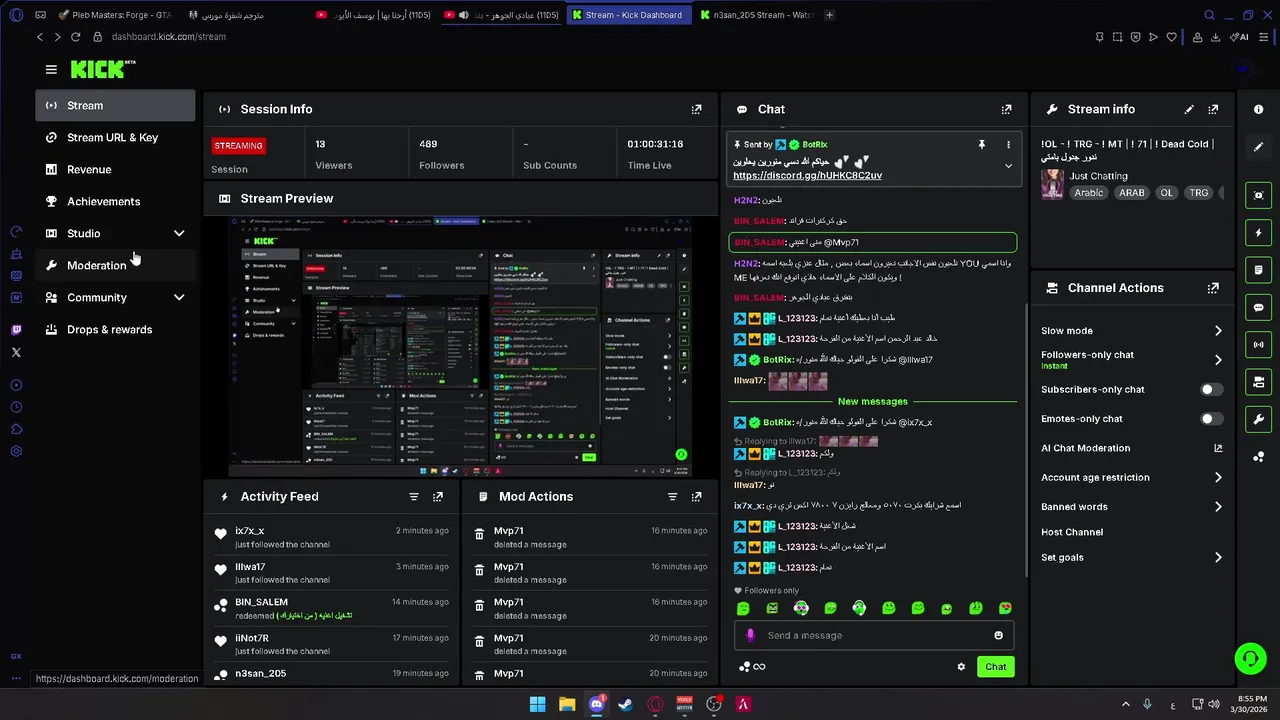Viewport: 1280px width, 720px height.
Task: Click the pencil edit-layout icon in the right sidebar
Action: [x=1259, y=147]
